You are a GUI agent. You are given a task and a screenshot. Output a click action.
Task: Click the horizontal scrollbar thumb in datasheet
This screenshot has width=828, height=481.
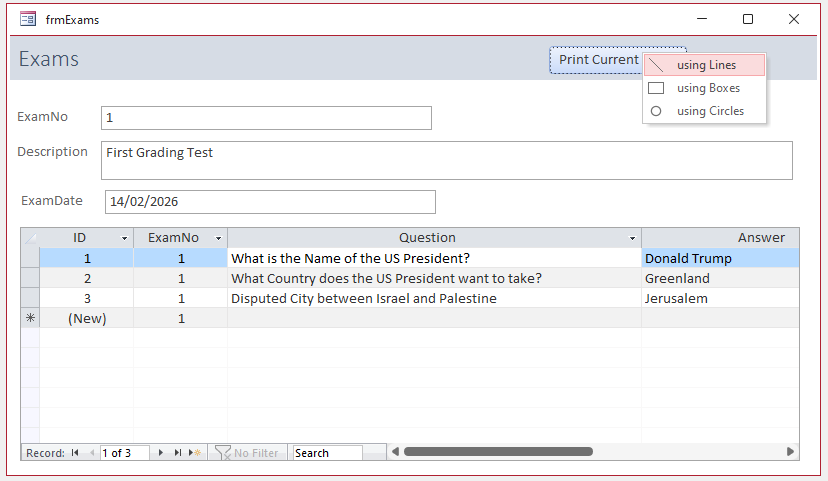coord(497,452)
